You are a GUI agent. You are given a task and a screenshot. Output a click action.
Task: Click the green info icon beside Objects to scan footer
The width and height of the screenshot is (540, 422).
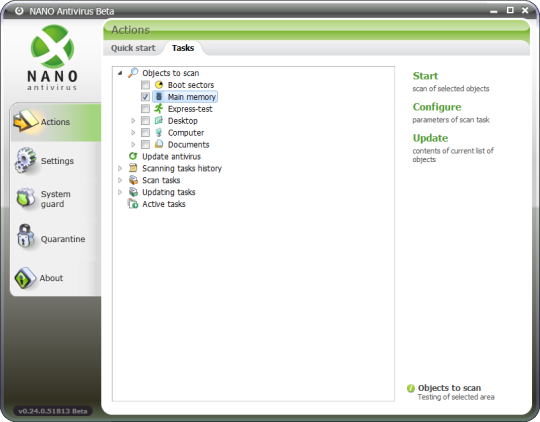(411, 388)
